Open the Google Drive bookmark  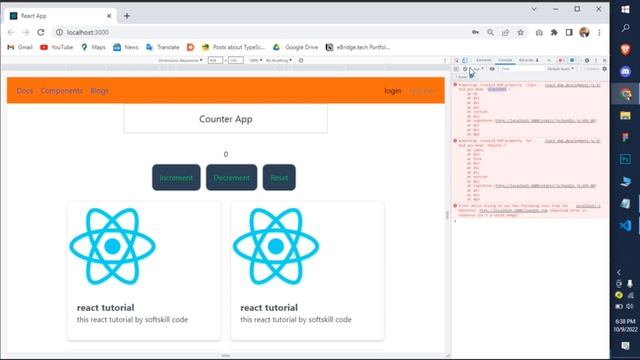(x=296, y=47)
